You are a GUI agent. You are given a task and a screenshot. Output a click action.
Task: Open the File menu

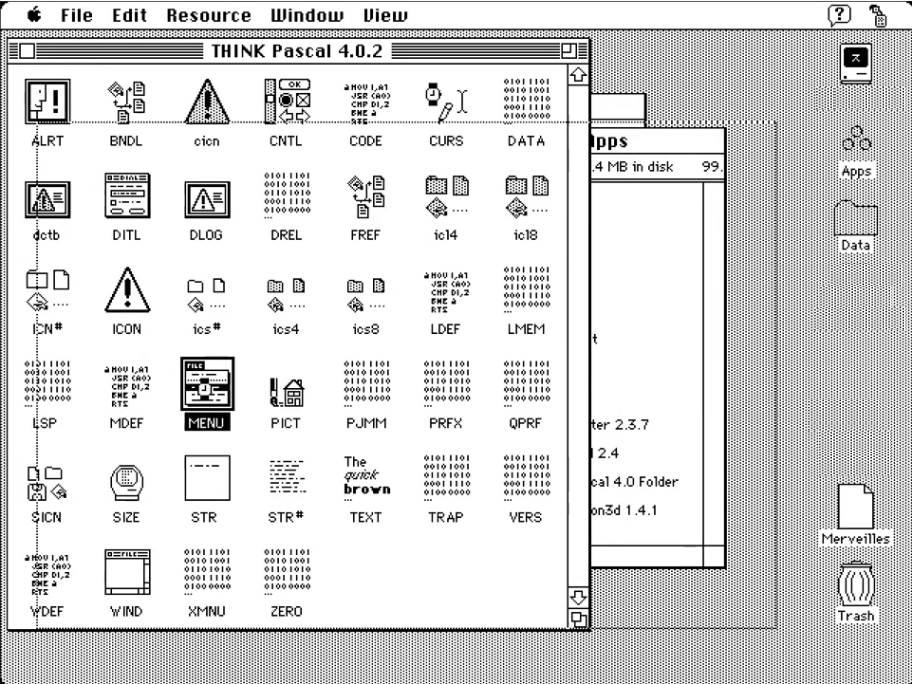coord(77,16)
